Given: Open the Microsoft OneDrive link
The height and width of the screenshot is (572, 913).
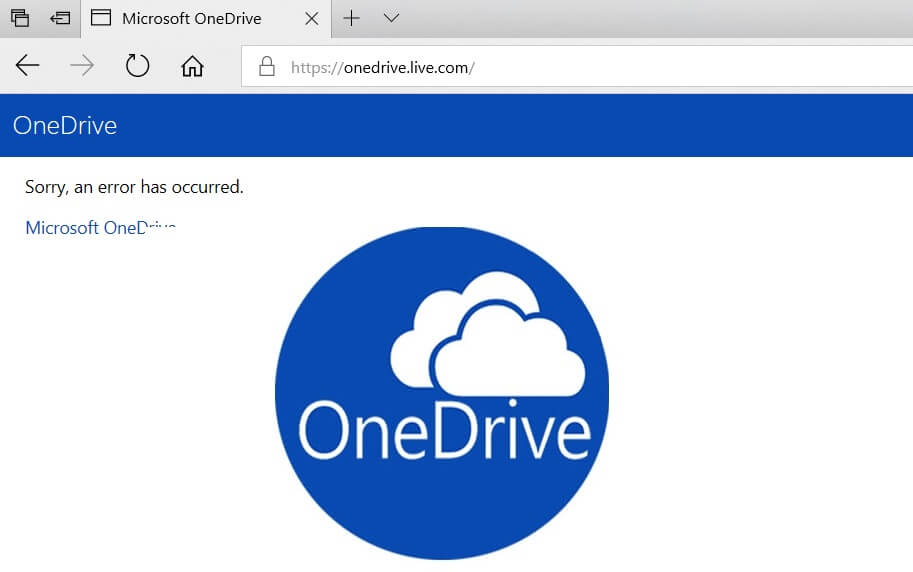Looking at the screenshot, I should click(x=100, y=228).
